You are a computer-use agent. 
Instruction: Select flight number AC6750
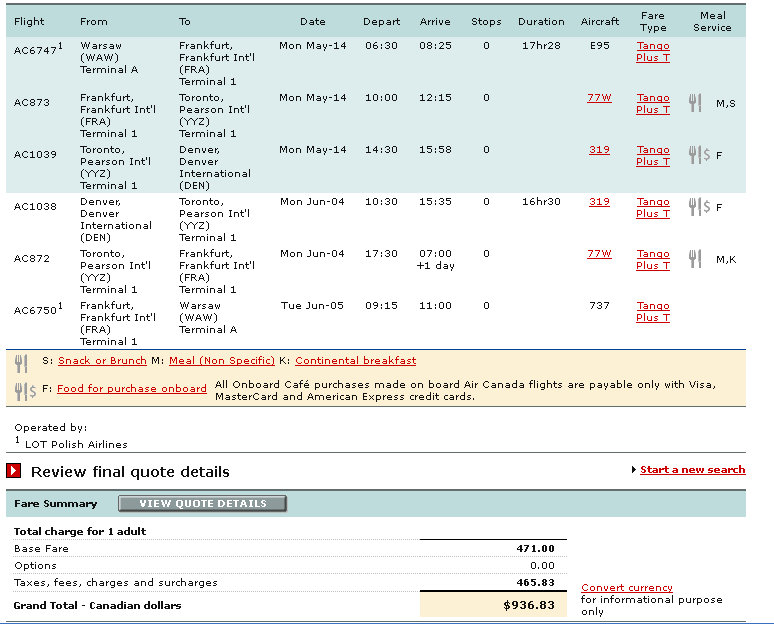click(36, 311)
